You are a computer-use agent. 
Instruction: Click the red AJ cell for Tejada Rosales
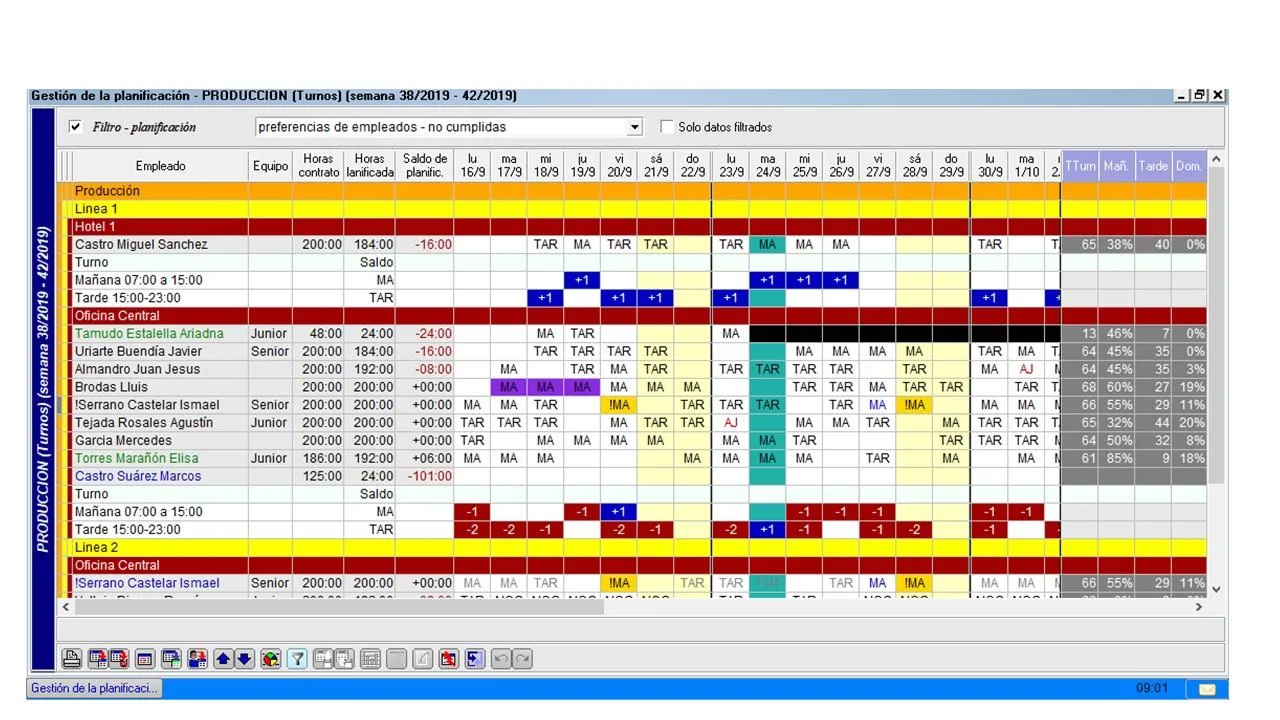[x=731, y=423]
